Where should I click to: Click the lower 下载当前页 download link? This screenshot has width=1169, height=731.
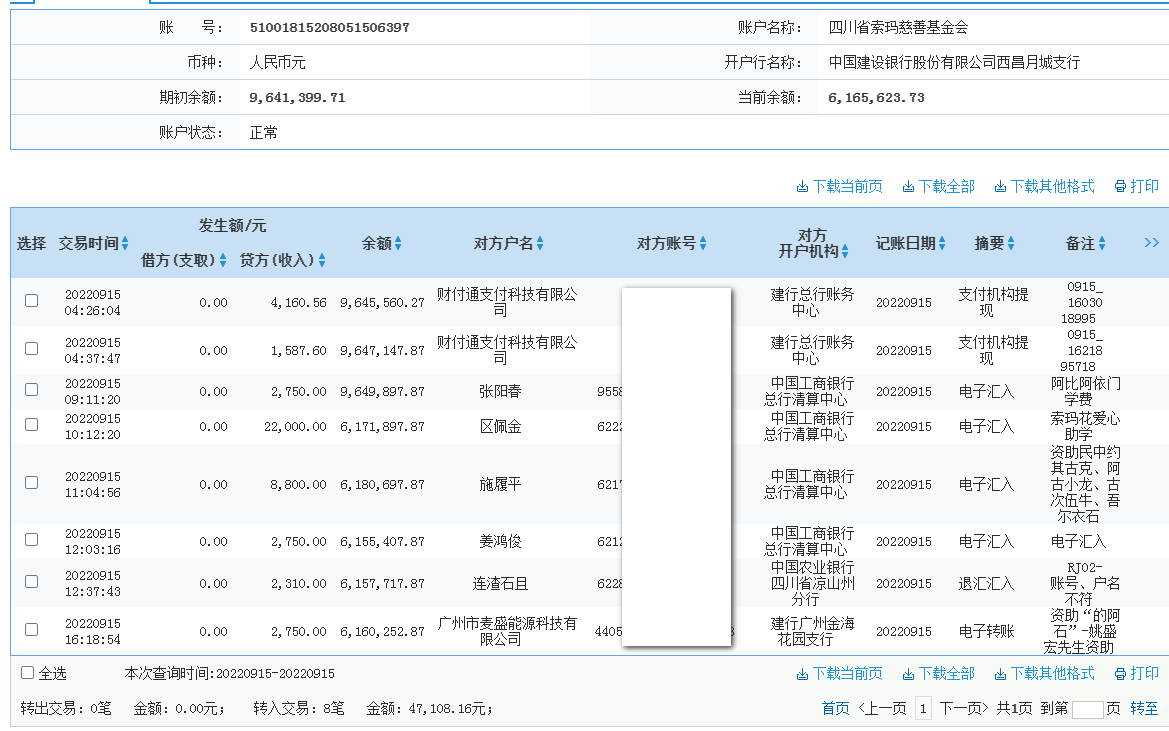(839, 674)
